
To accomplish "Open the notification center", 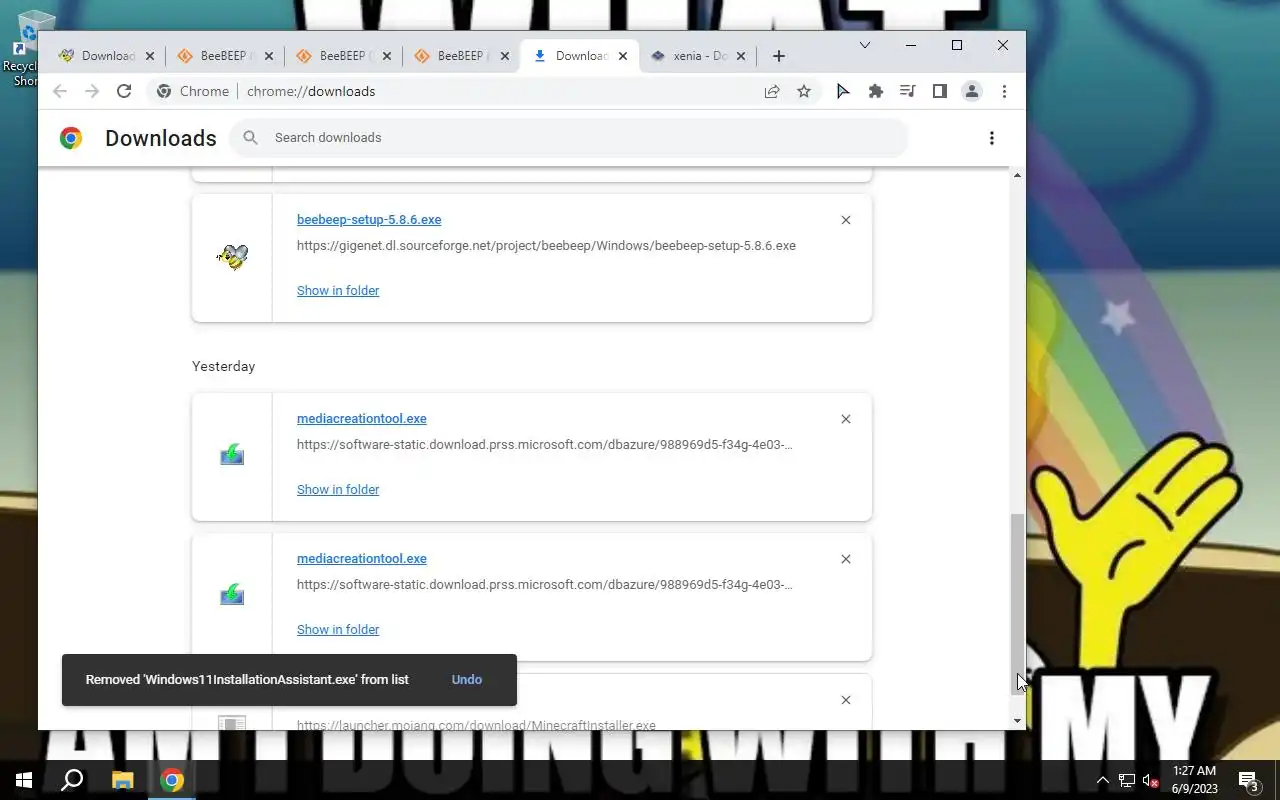I will 1248,781.
